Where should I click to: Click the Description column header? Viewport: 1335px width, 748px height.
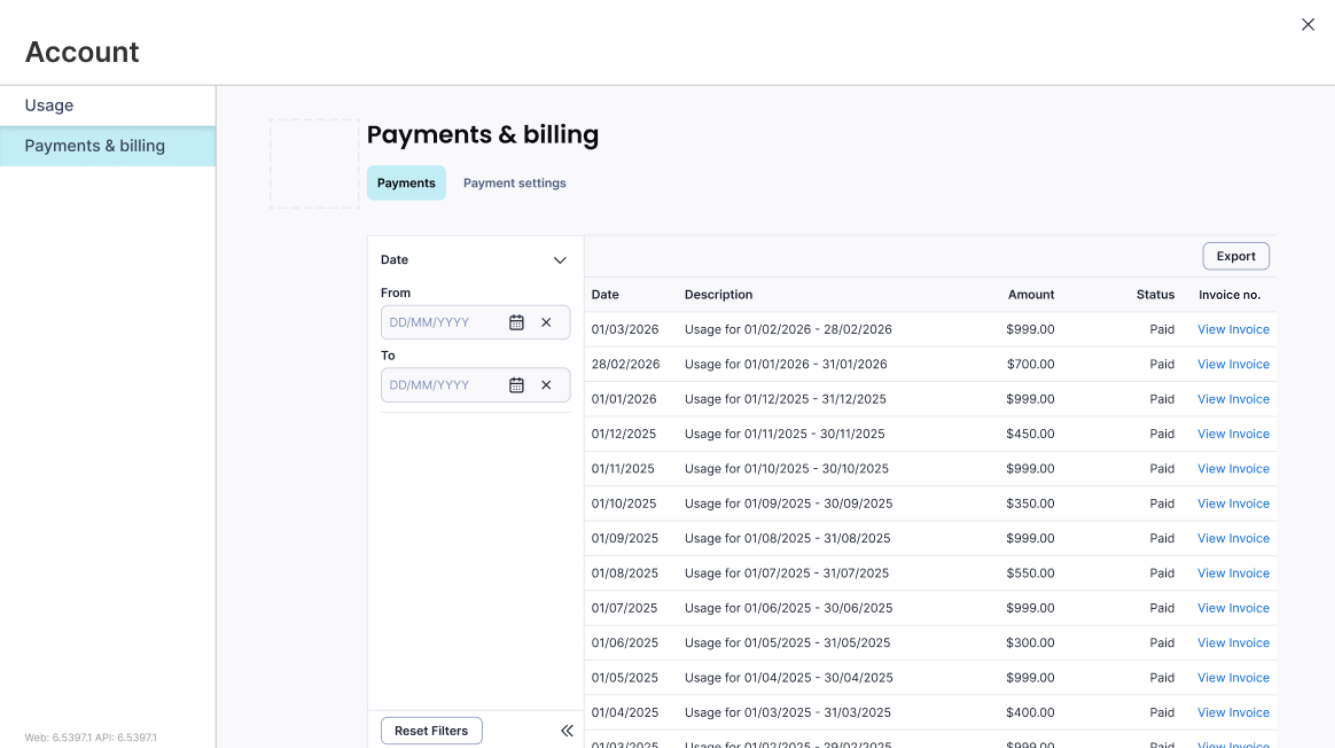click(718, 295)
